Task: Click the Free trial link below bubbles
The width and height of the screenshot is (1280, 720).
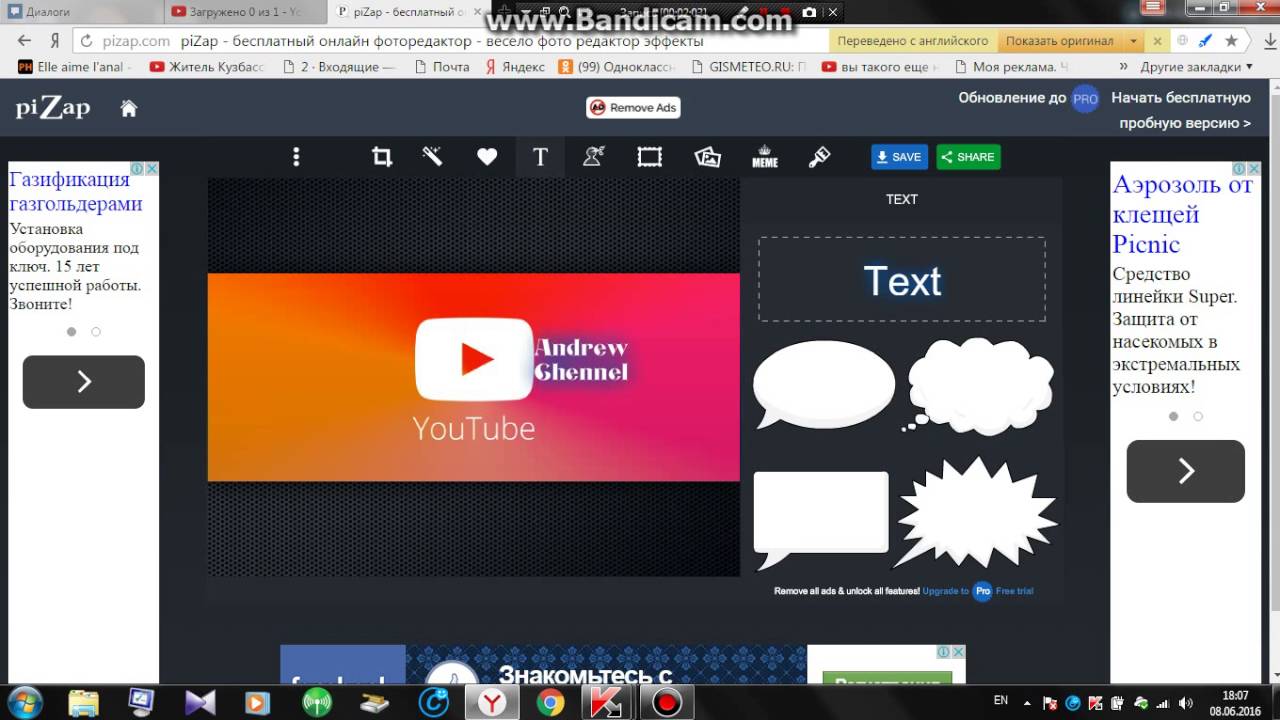Action: click(x=1014, y=591)
